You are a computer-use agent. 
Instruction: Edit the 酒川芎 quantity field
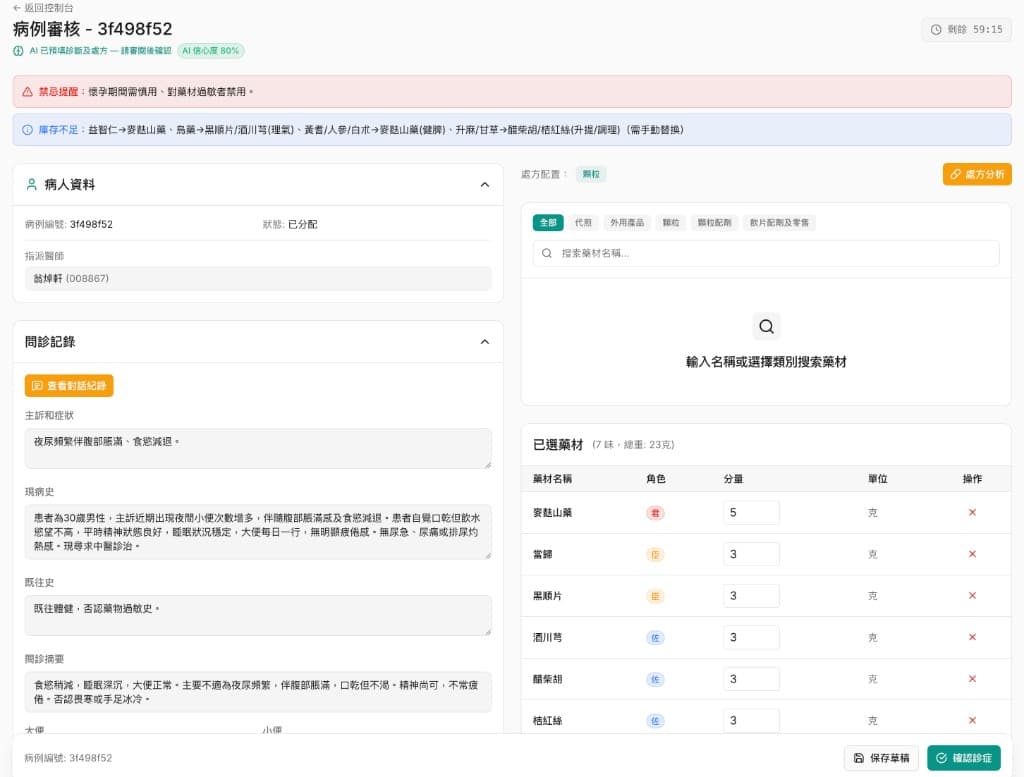tap(751, 637)
